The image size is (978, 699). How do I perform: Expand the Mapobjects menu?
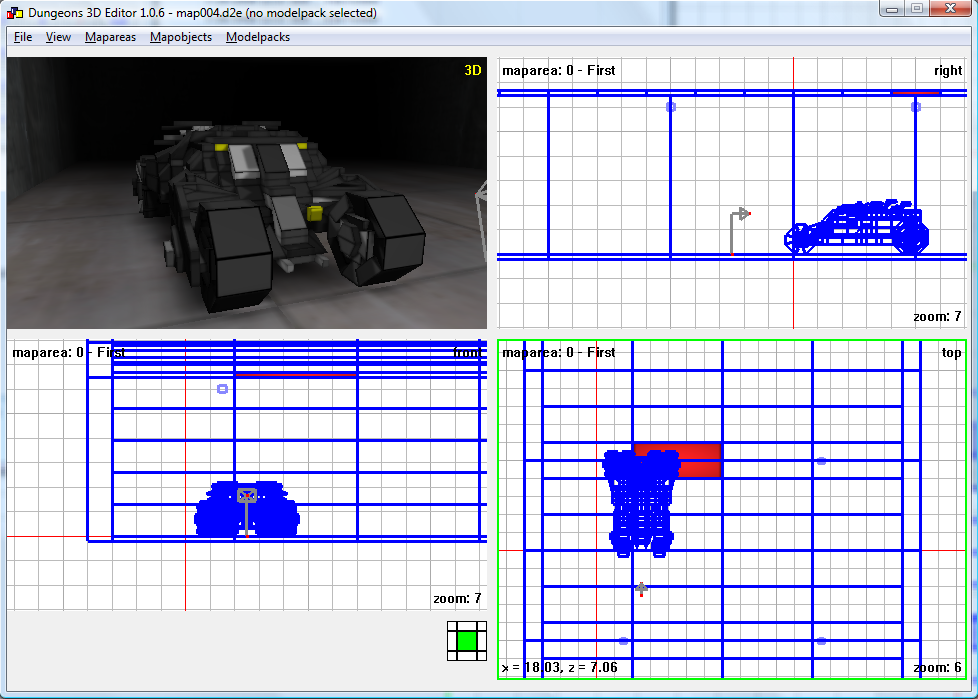(180, 37)
